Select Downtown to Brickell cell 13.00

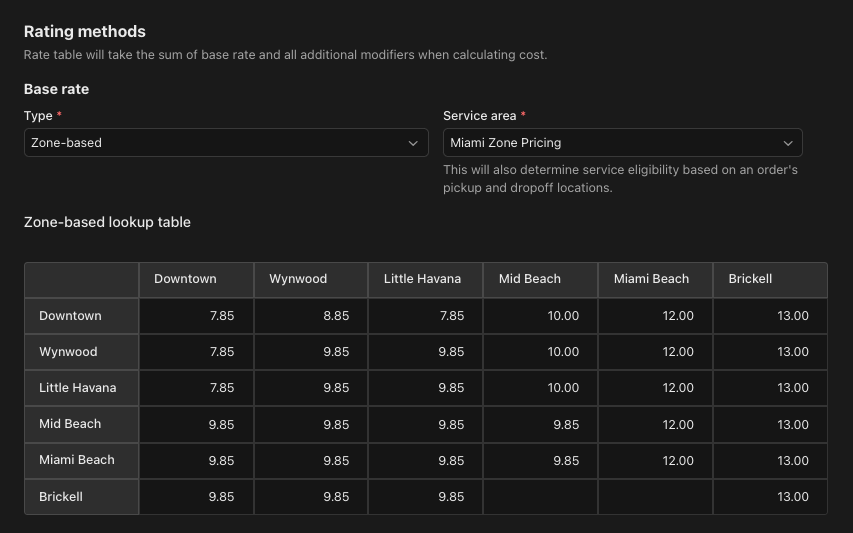click(x=770, y=315)
